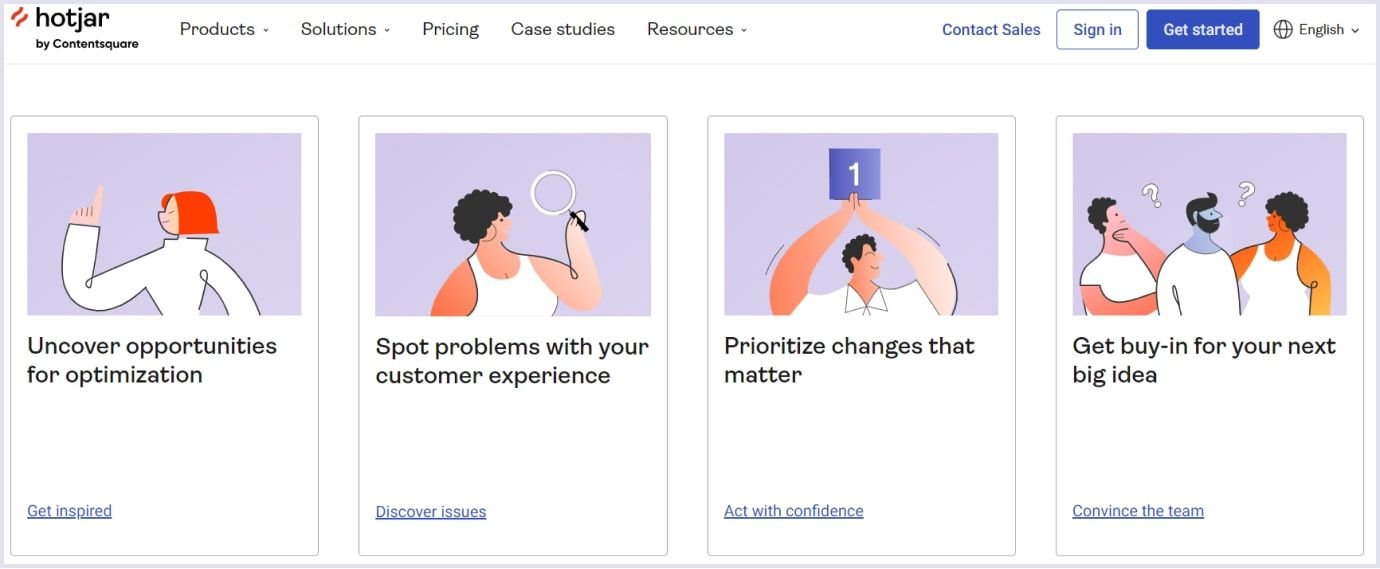Image resolution: width=1380 pixels, height=569 pixels.
Task: Follow the Get inspired link
Action: pyautogui.click(x=69, y=511)
